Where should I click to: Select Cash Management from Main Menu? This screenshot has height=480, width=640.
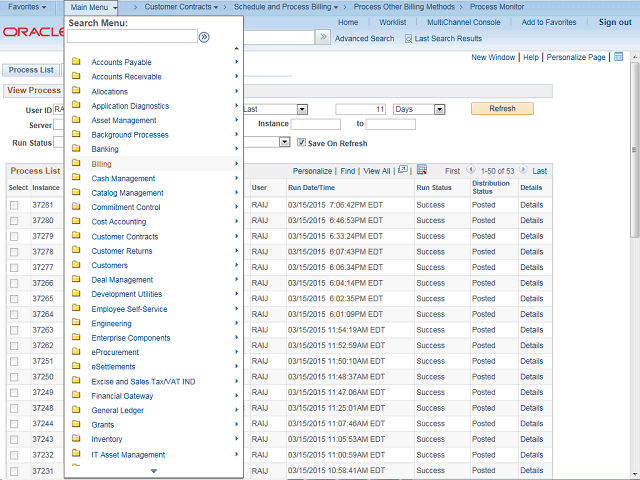(x=123, y=178)
